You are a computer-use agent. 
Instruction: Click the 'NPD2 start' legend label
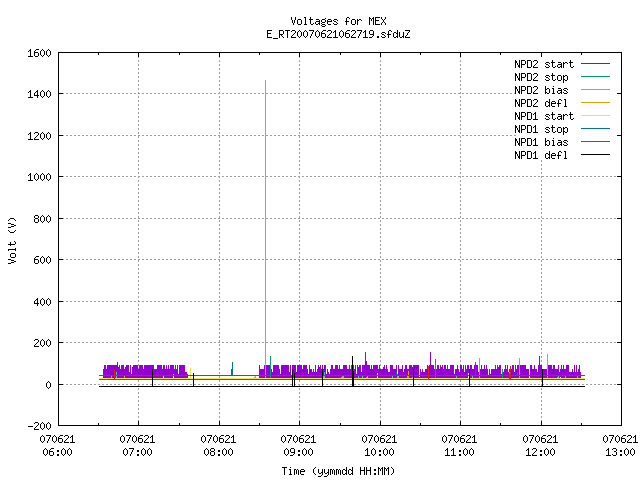pyautogui.click(x=544, y=64)
